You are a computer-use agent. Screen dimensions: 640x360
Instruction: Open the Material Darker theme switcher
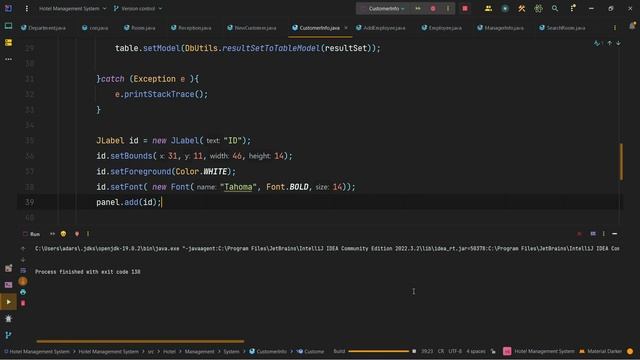pos(600,351)
